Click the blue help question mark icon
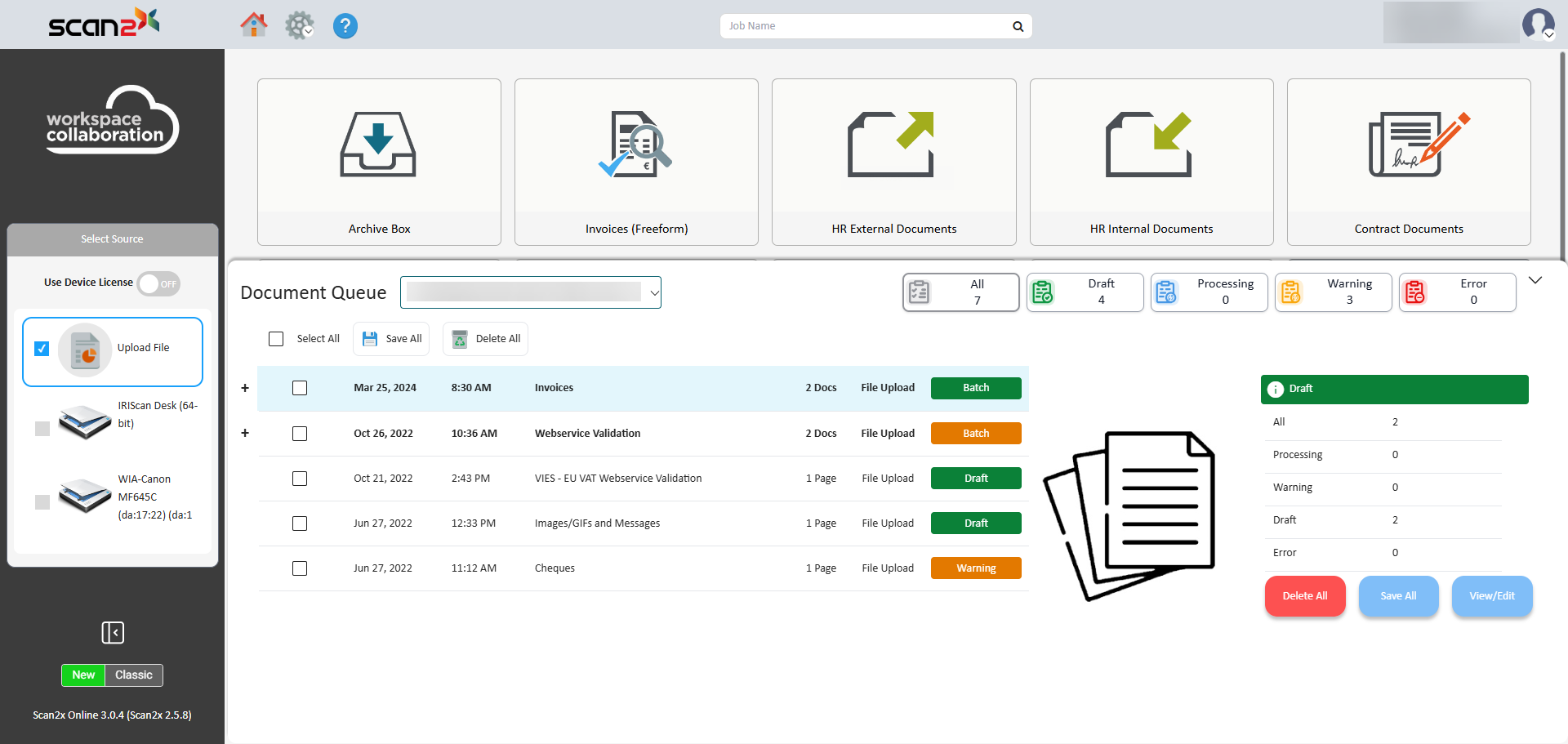This screenshot has height=744, width=1568. 345,26
